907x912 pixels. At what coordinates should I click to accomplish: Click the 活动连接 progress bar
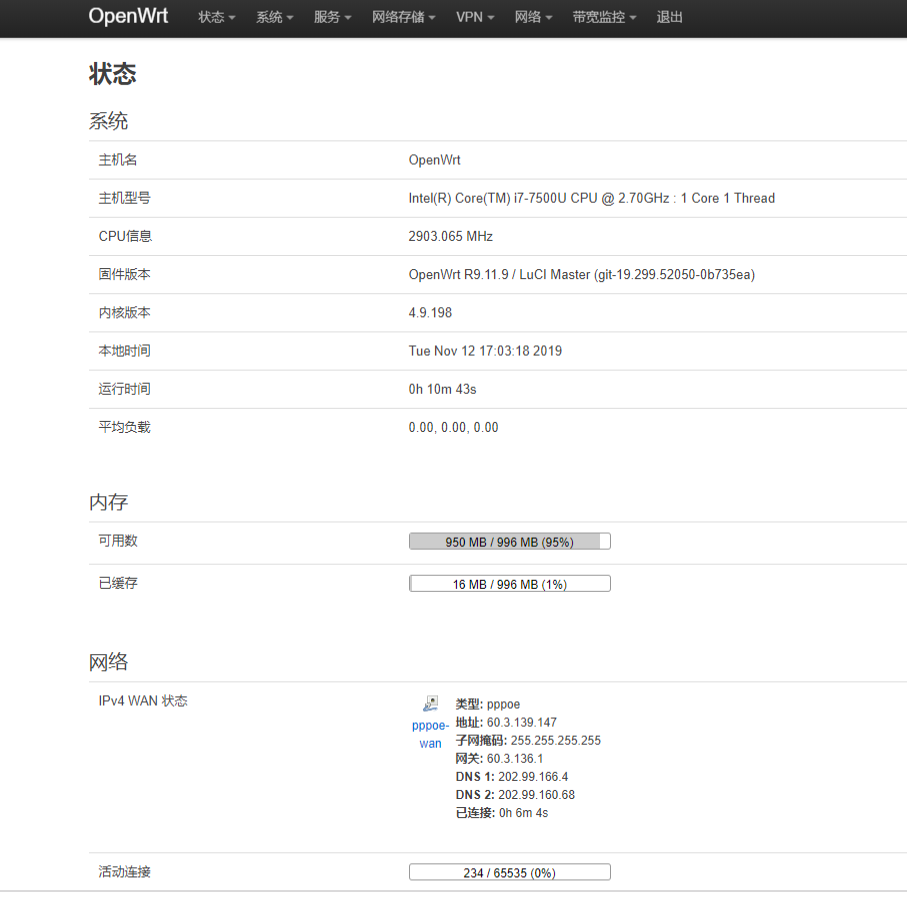click(x=510, y=872)
